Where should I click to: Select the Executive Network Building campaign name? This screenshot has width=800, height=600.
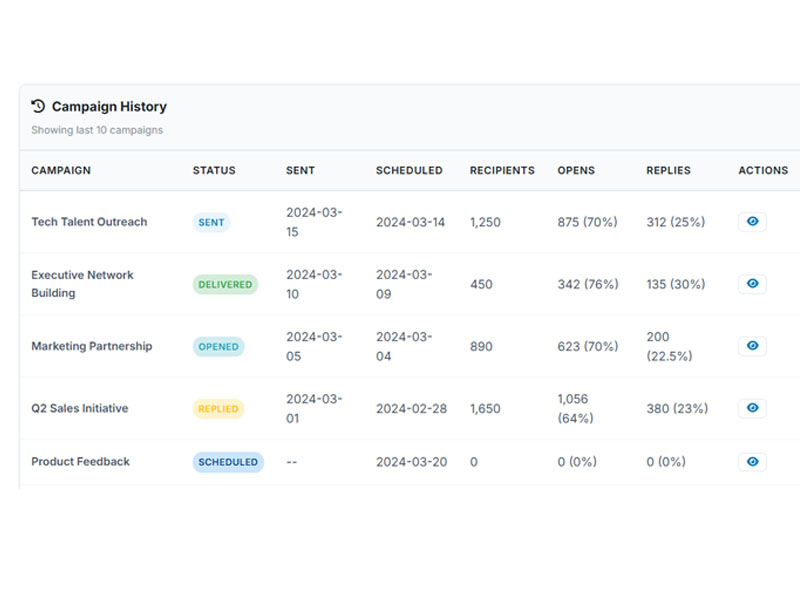point(82,284)
